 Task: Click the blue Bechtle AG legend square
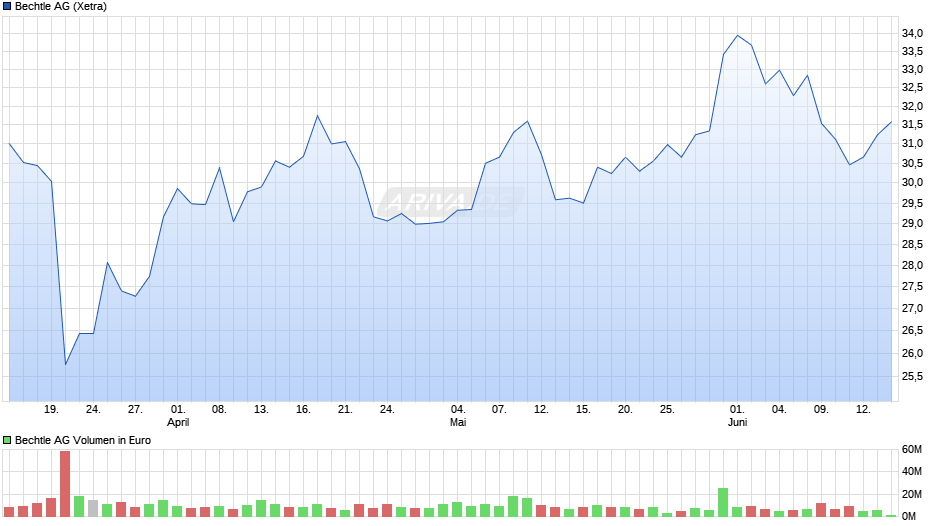pos(7,7)
